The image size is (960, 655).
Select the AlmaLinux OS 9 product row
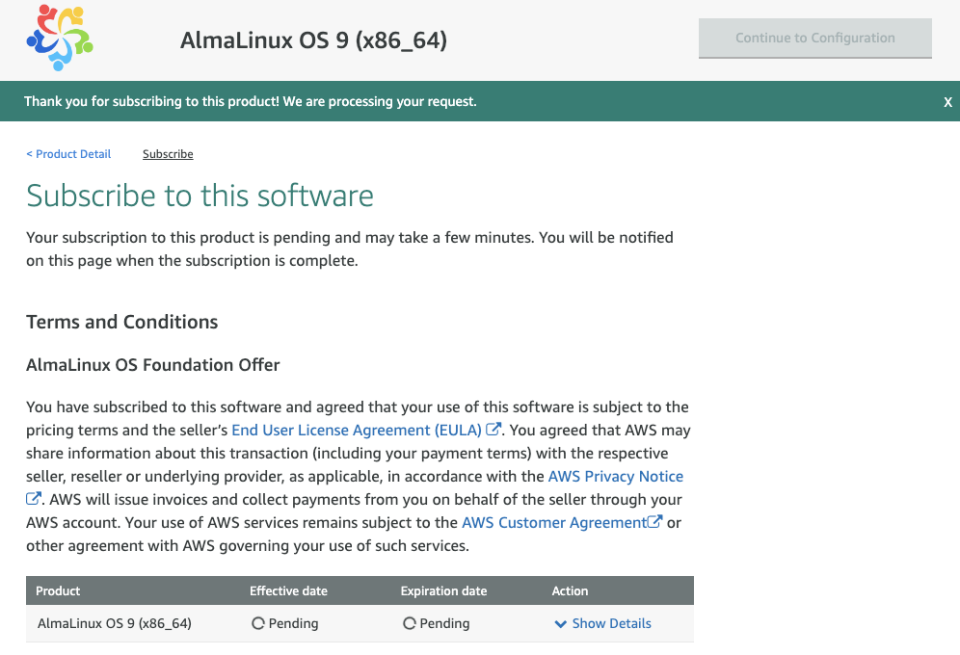point(114,623)
